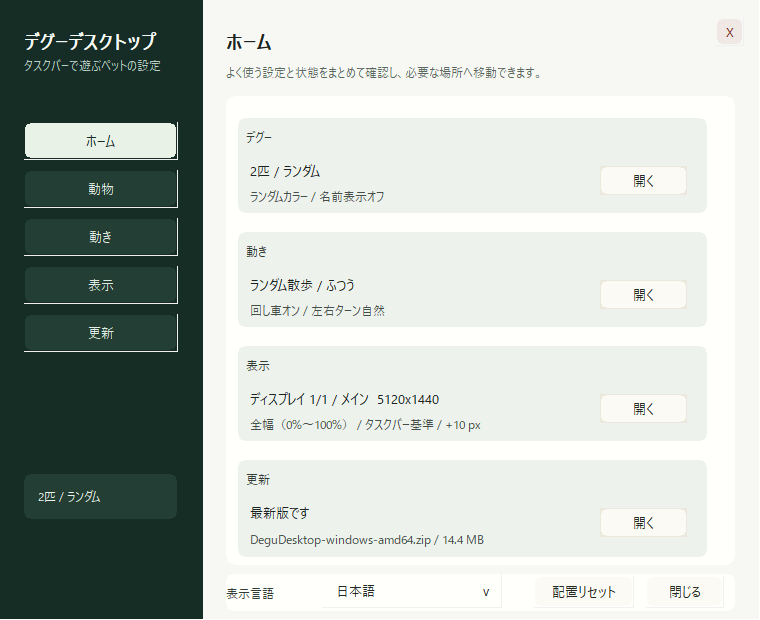Click the text '回し車オン / 左右ターン自然'
Screen dimensions: 760x620
click(317, 311)
